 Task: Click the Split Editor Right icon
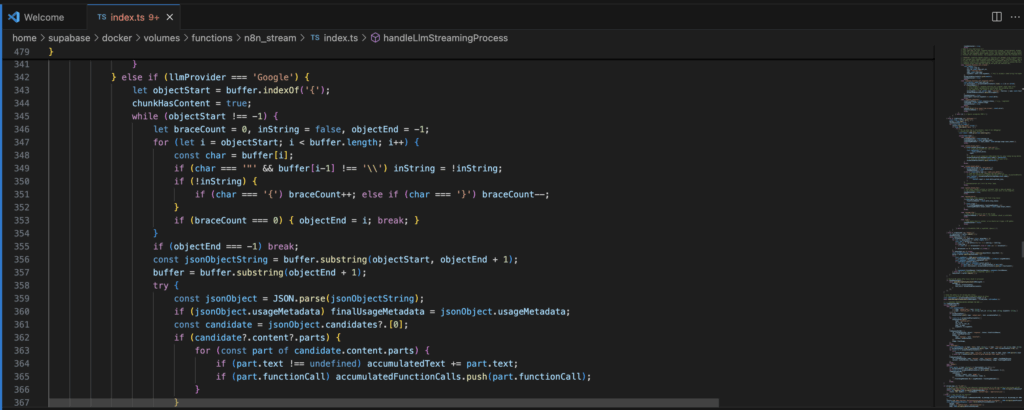pos(997,17)
